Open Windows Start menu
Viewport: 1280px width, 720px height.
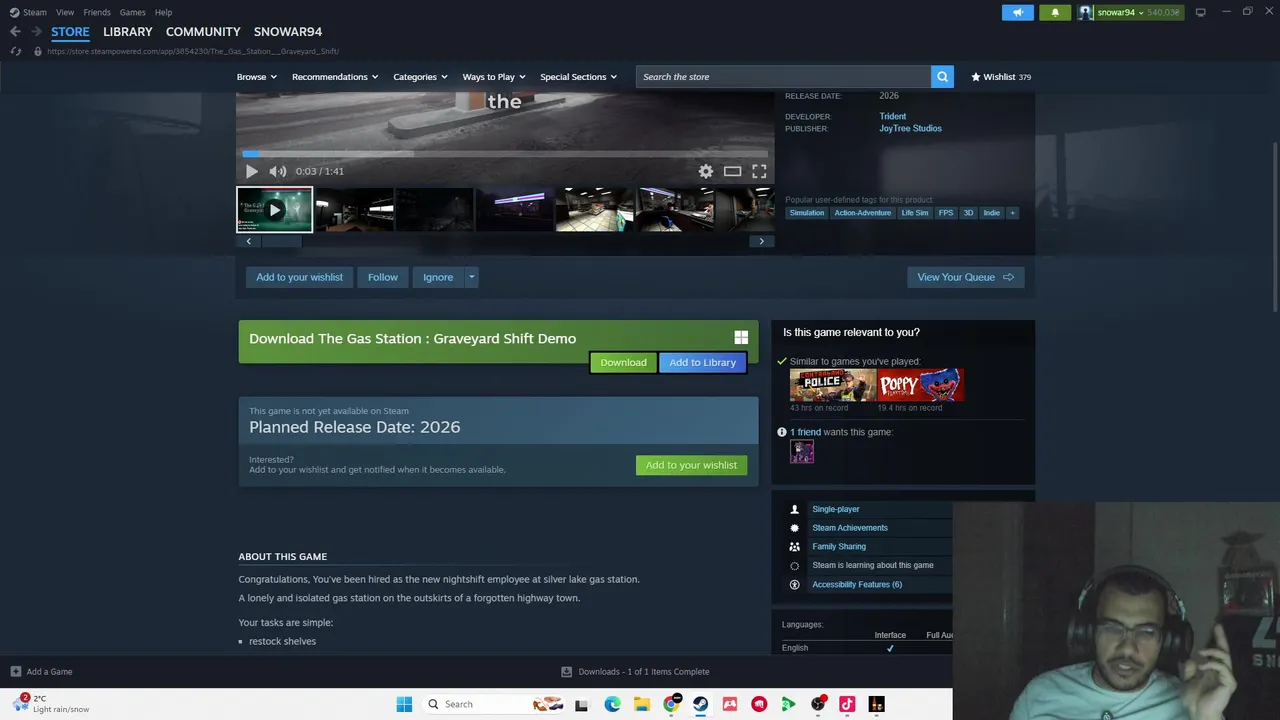tap(404, 704)
